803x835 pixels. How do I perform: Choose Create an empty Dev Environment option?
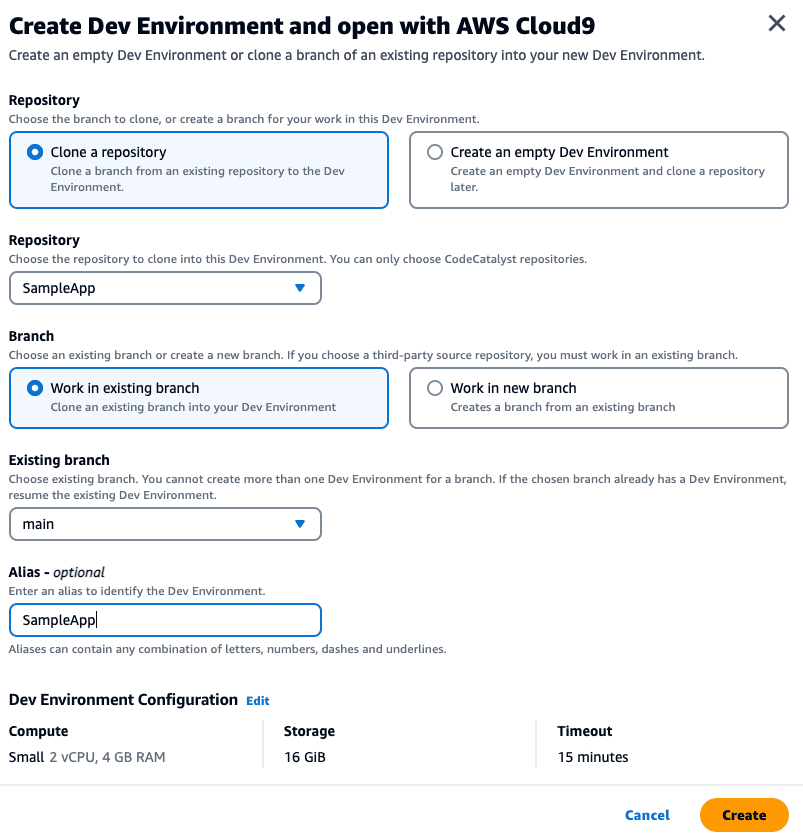(x=435, y=153)
